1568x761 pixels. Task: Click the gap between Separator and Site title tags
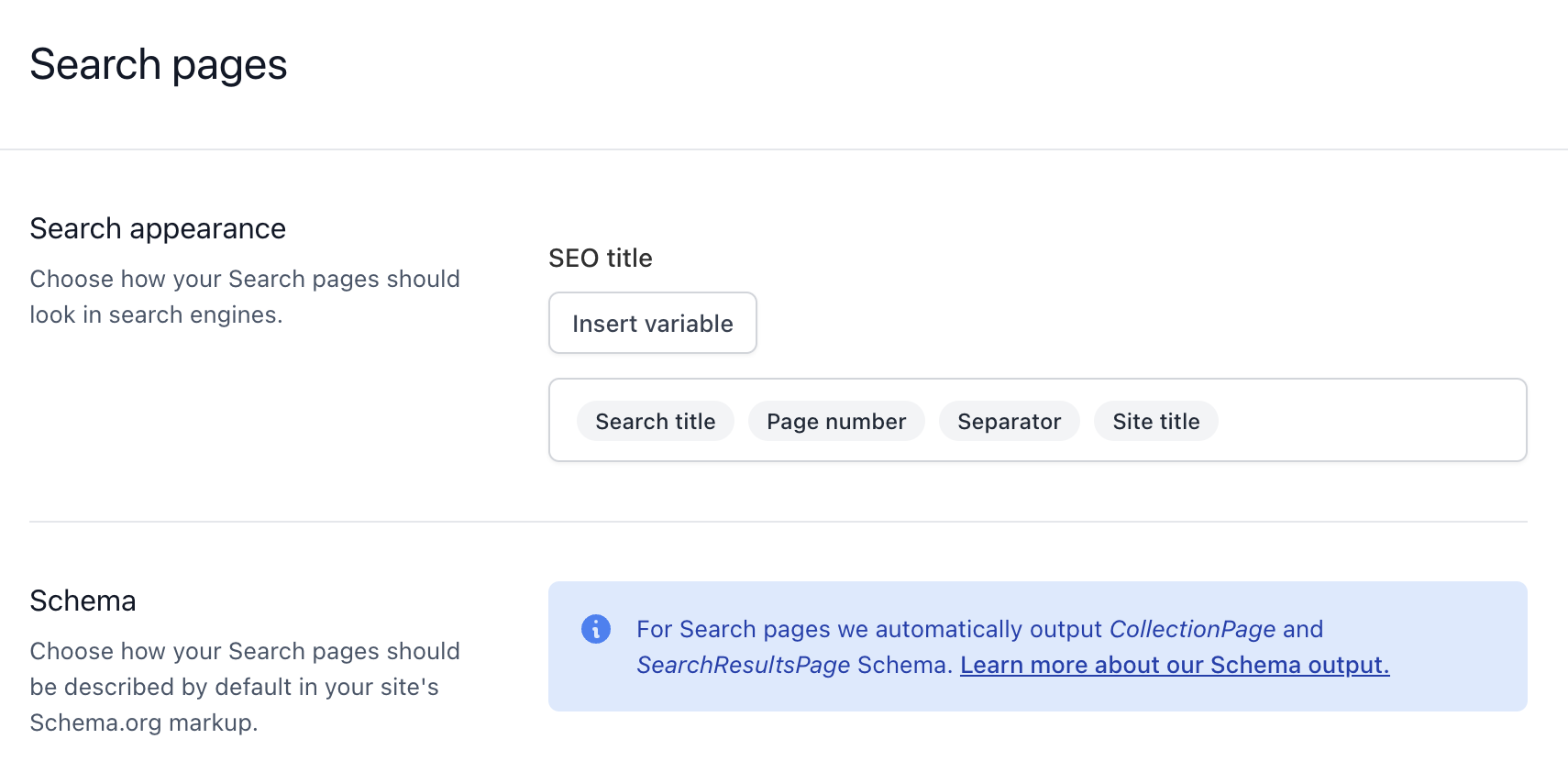click(x=1087, y=422)
